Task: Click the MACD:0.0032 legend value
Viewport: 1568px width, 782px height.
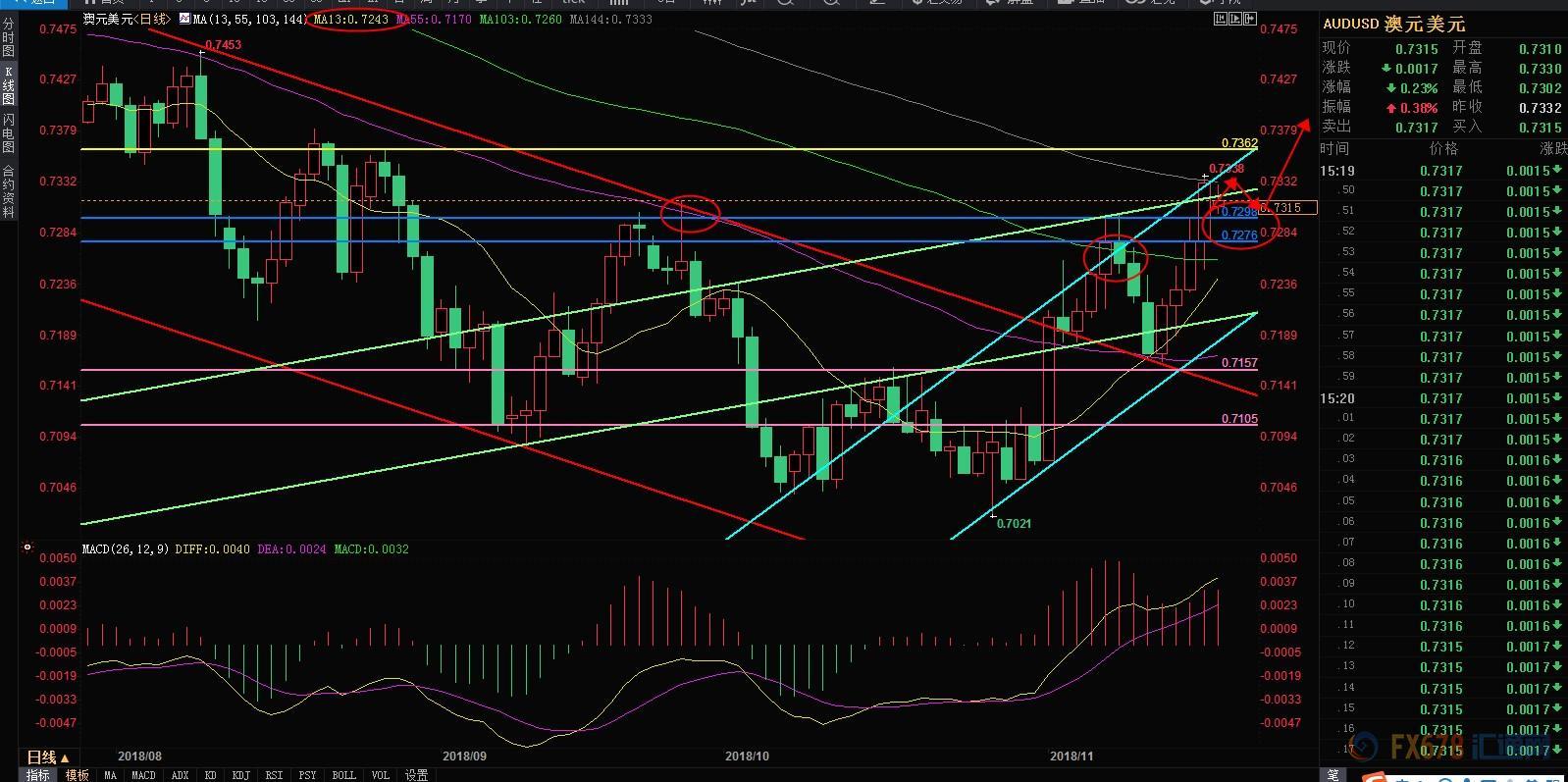Action: (x=372, y=548)
